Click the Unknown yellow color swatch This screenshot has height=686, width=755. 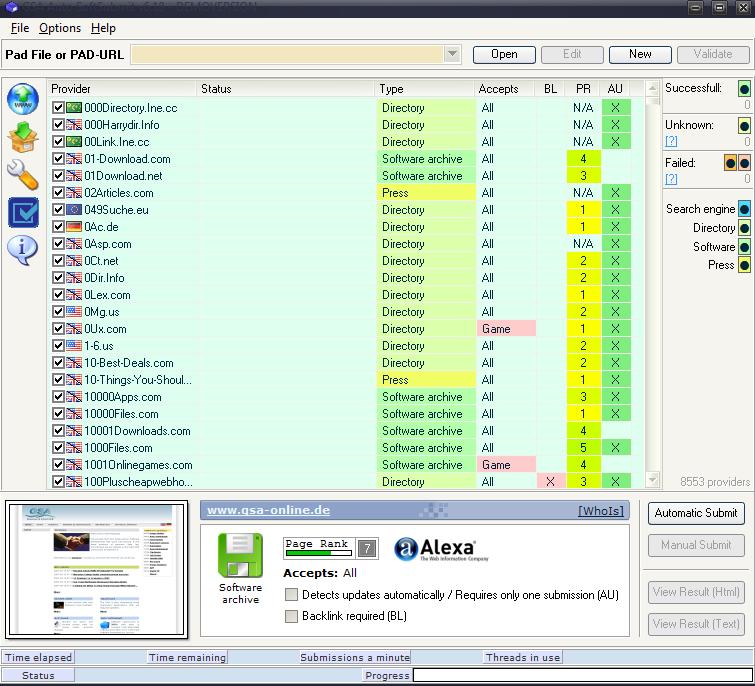(x=744, y=126)
